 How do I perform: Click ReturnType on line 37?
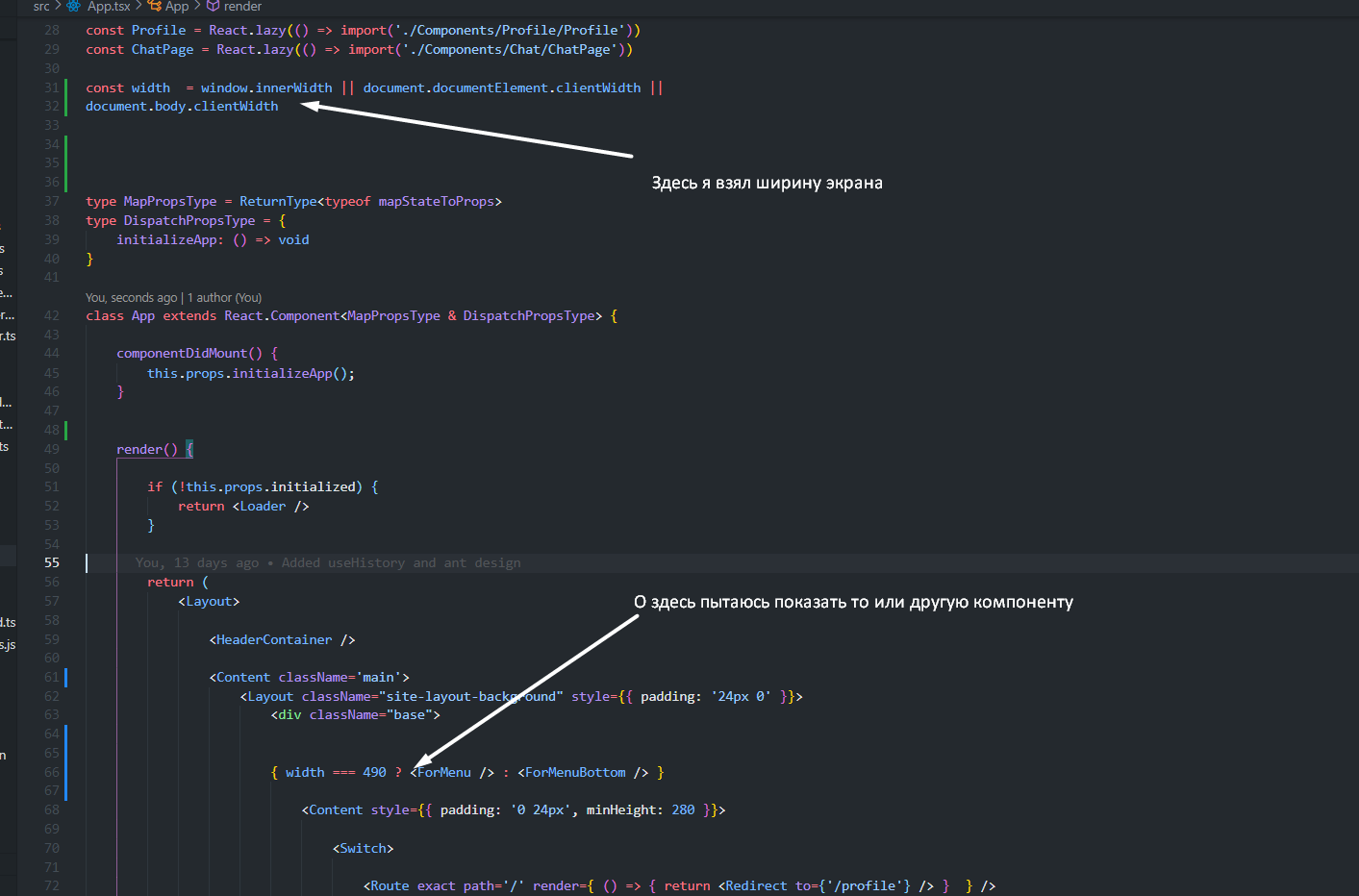(278, 202)
